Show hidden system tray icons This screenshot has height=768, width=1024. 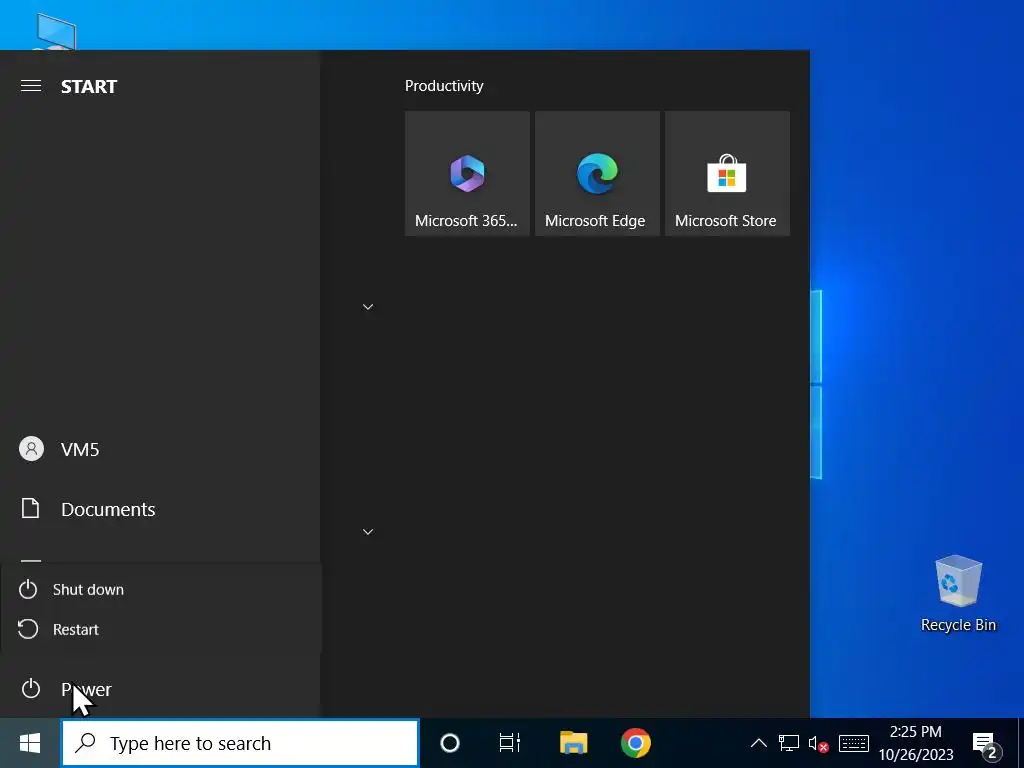758,743
